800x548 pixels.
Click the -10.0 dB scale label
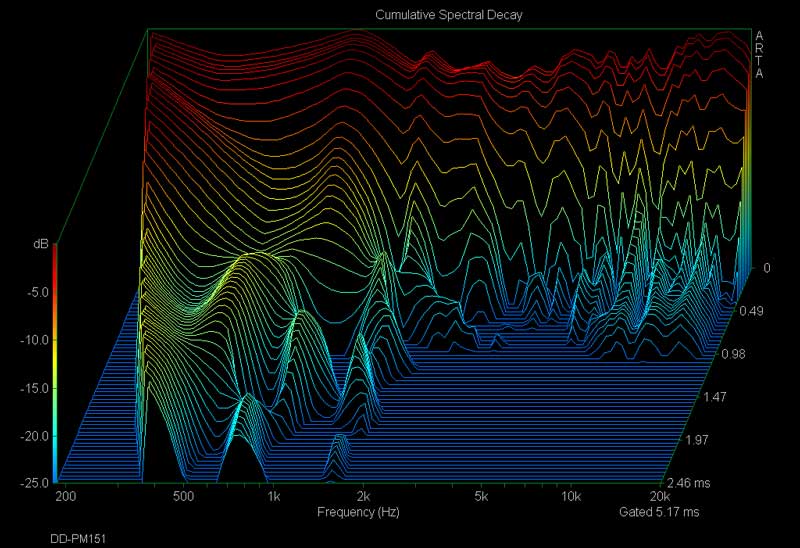click(36, 340)
